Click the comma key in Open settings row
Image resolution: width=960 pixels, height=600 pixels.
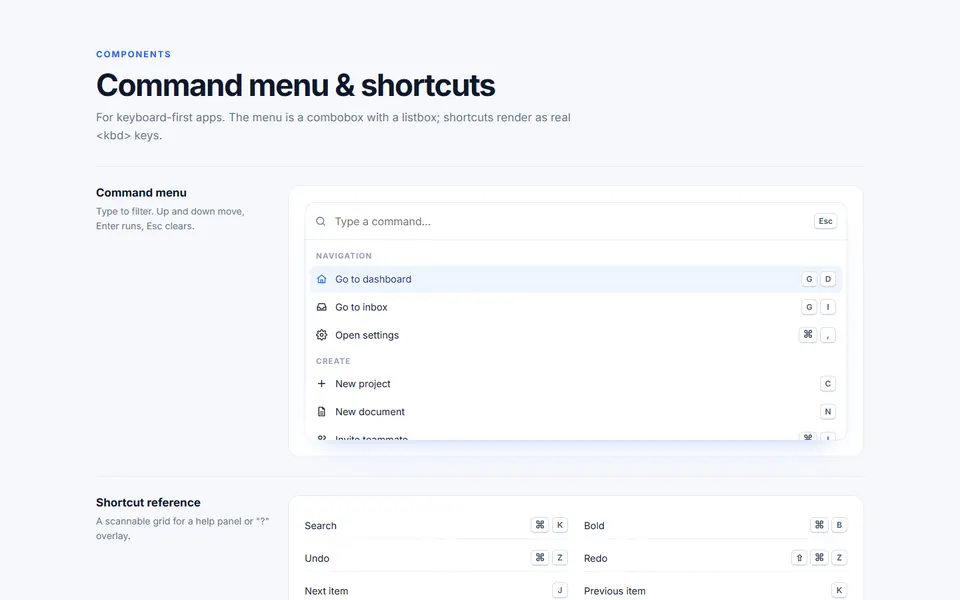click(828, 335)
